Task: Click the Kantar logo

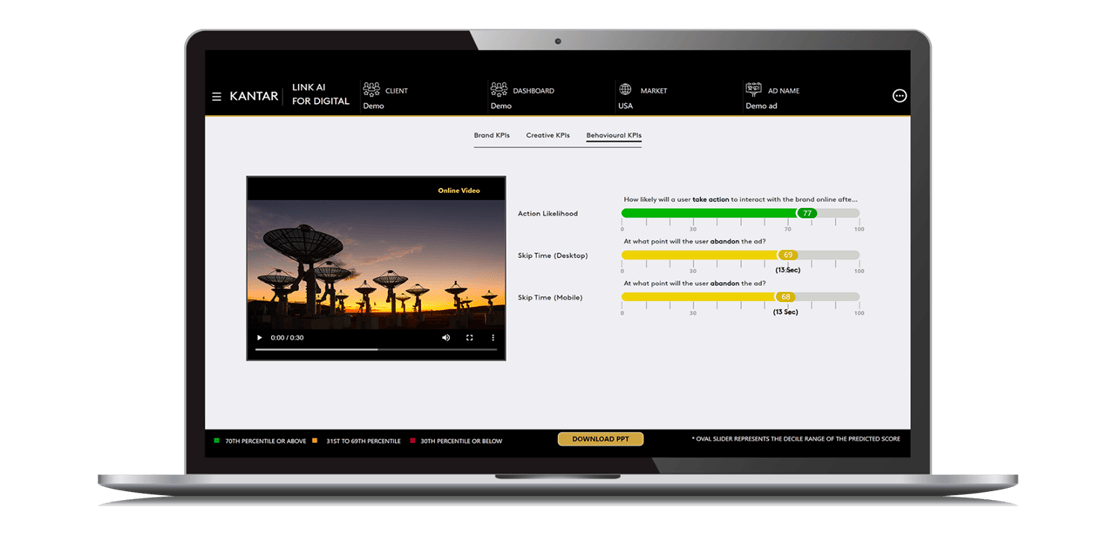Action: (254, 96)
